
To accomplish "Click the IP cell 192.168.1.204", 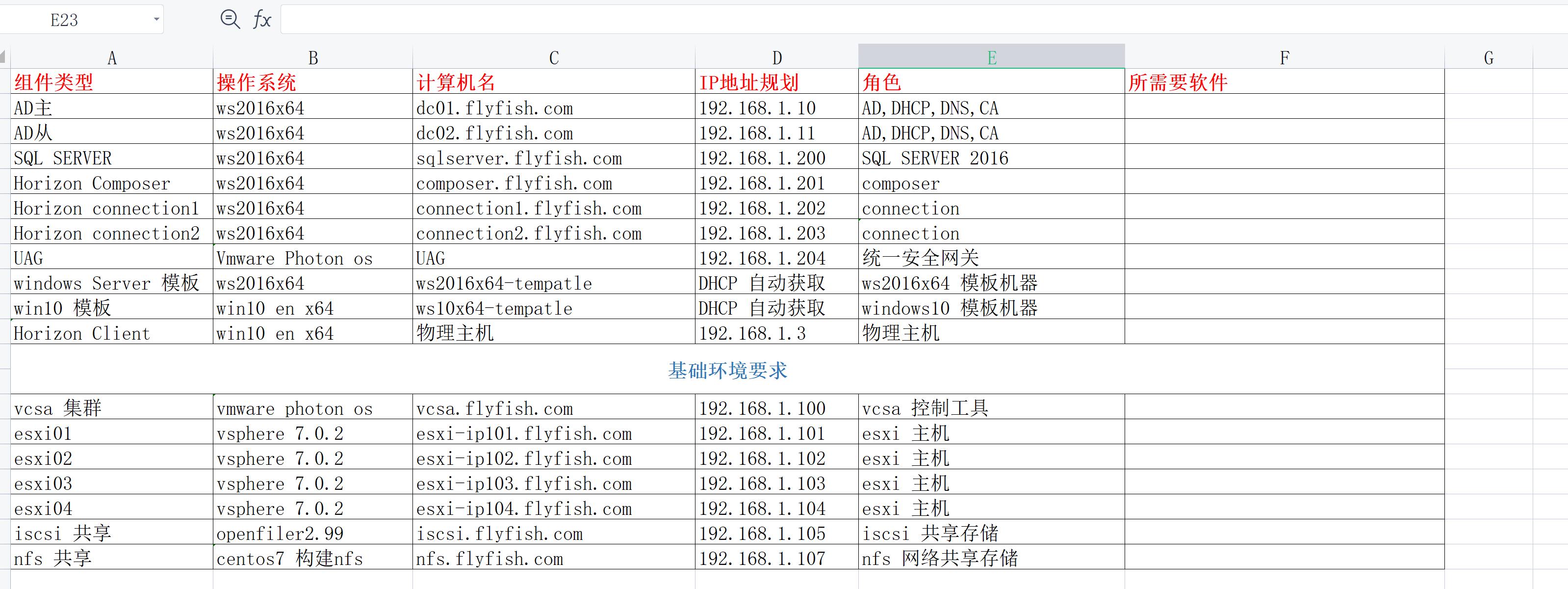I will point(777,256).
